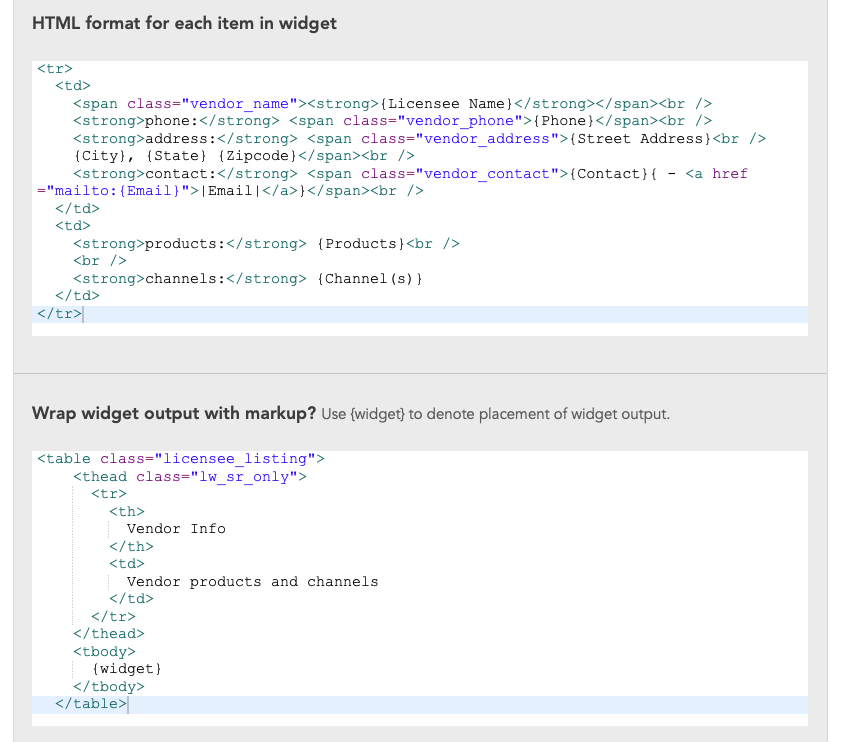Place cursor on the lw_sr_only thead line
Viewport: 848px width, 742px height.
pyautogui.click(x=189, y=476)
